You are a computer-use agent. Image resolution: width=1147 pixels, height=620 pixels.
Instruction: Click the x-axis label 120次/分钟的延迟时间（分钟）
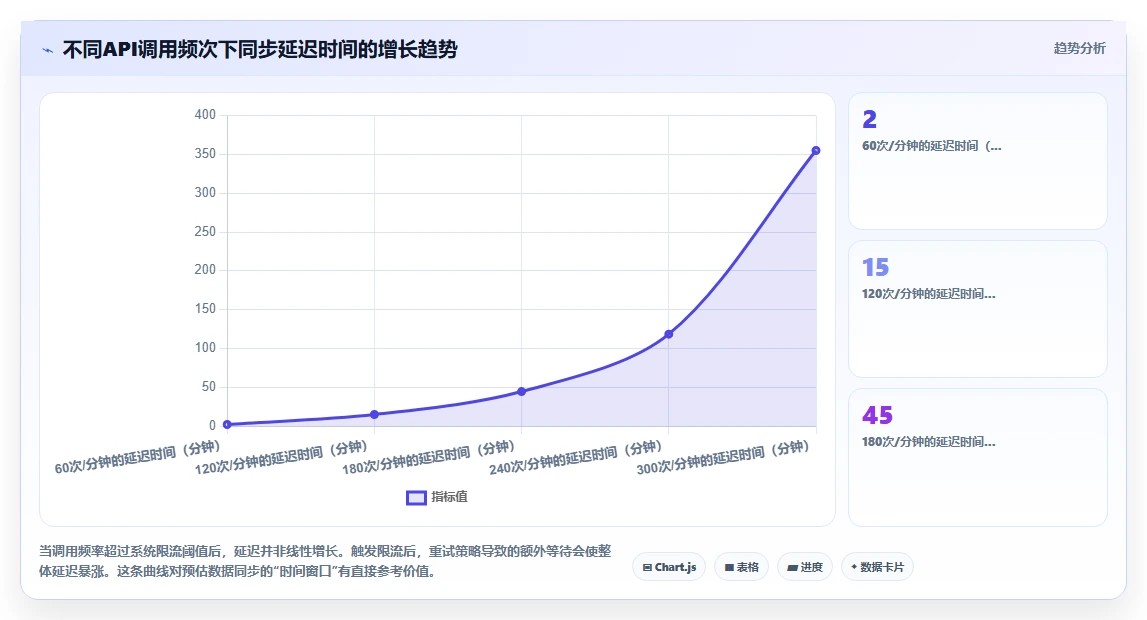point(281,457)
